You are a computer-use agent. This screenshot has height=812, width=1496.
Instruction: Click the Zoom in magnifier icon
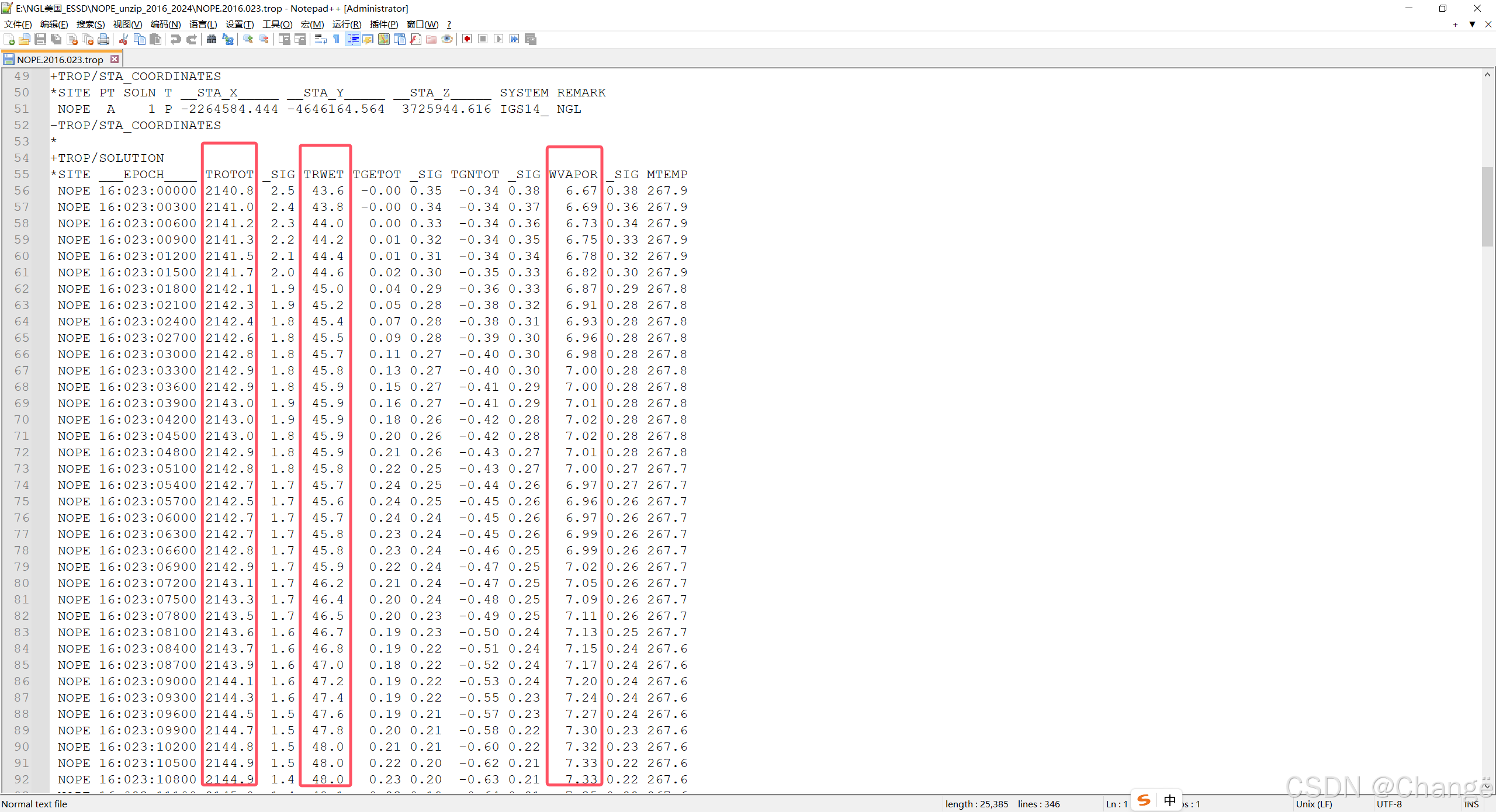click(248, 39)
